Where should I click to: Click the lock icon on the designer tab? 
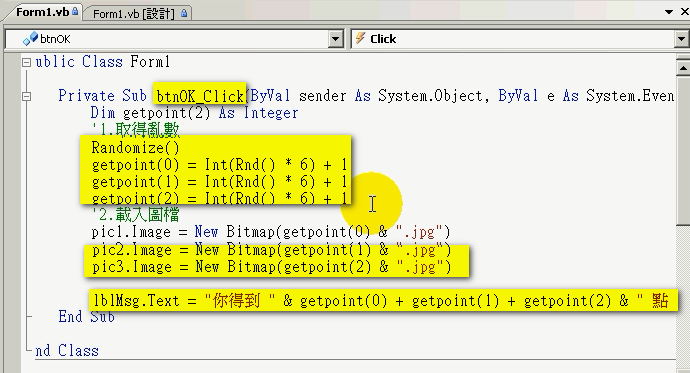[x=184, y=14]
